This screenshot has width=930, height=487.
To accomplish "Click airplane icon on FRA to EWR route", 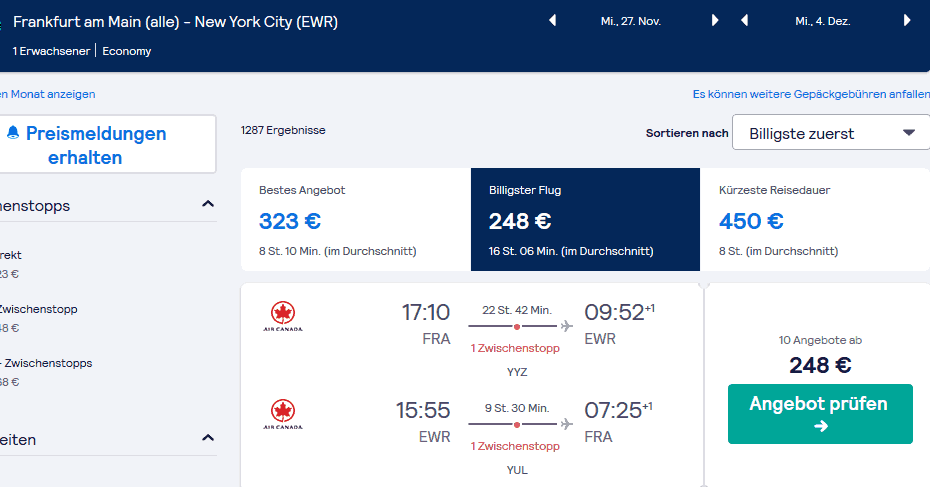I will 567,326.
